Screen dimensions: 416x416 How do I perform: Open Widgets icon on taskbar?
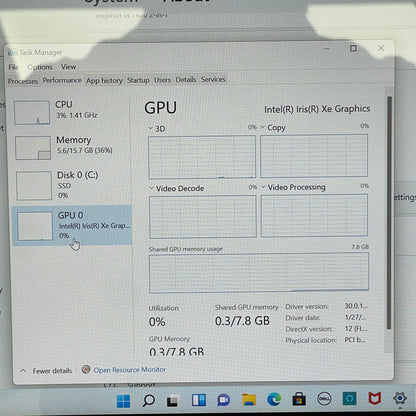(199, 400)
